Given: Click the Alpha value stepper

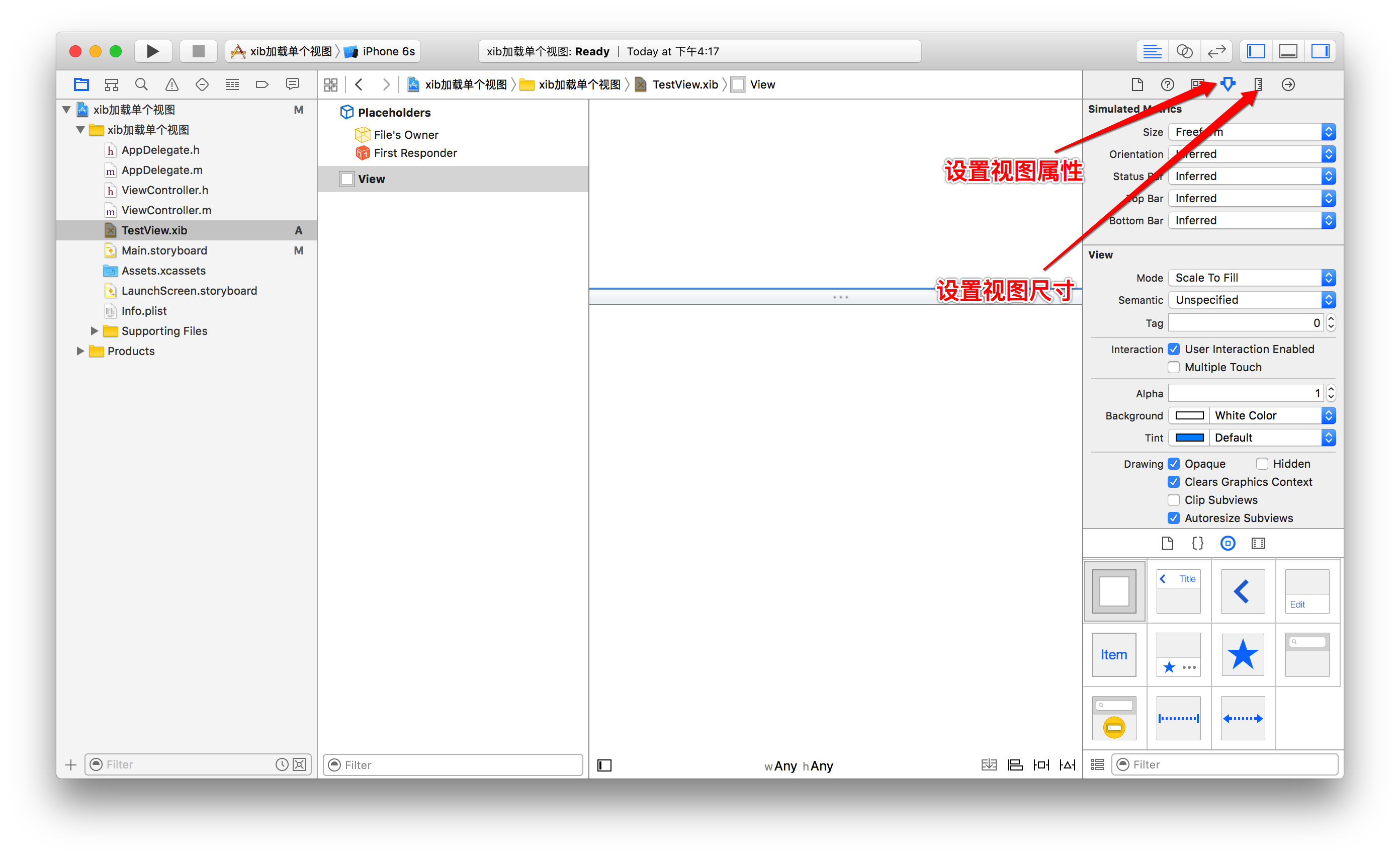Looking at the screenshot, I should [x=1331, y=393].
